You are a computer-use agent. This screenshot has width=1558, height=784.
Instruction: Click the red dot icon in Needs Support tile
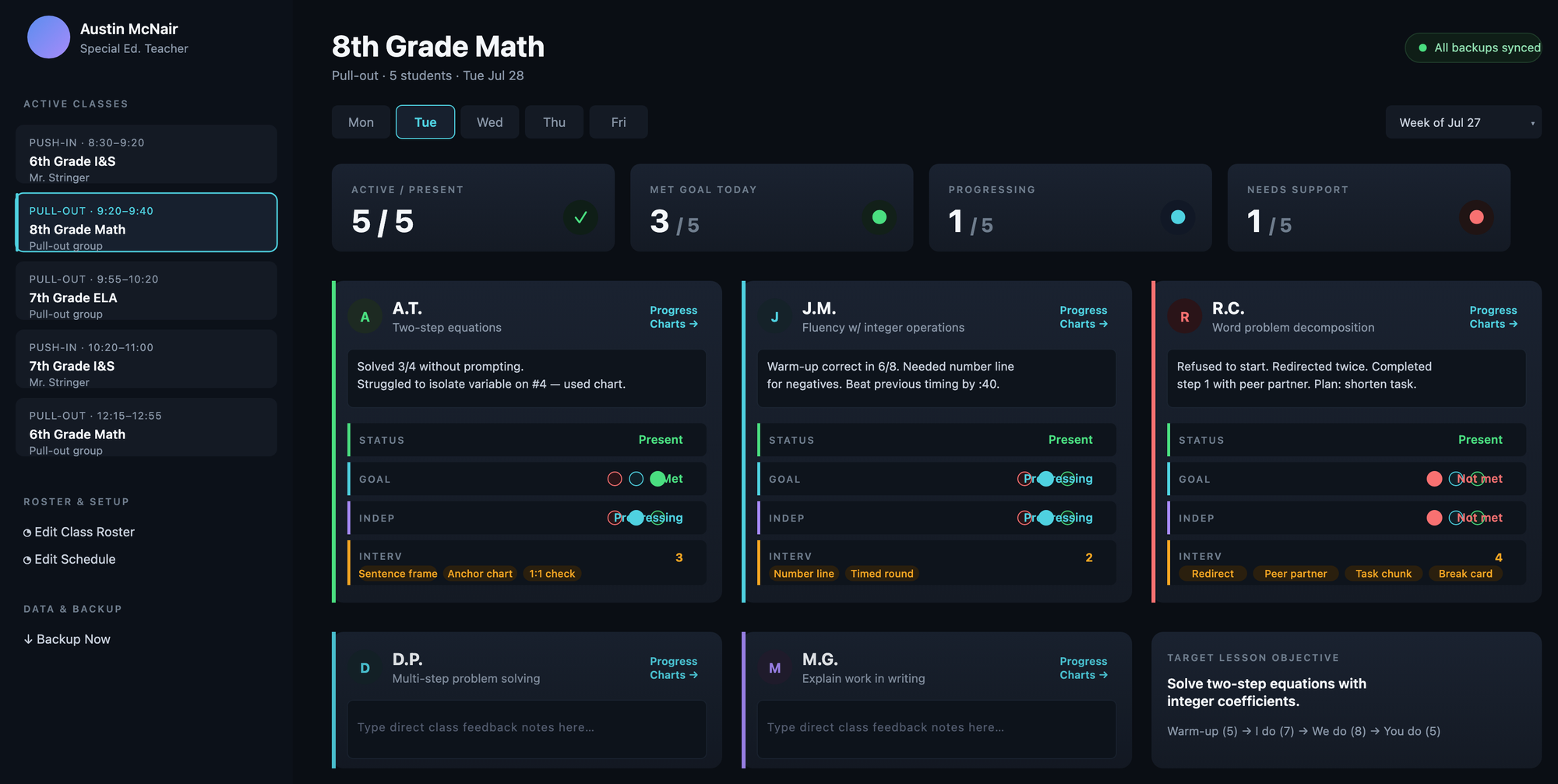tap(1476, 217)
